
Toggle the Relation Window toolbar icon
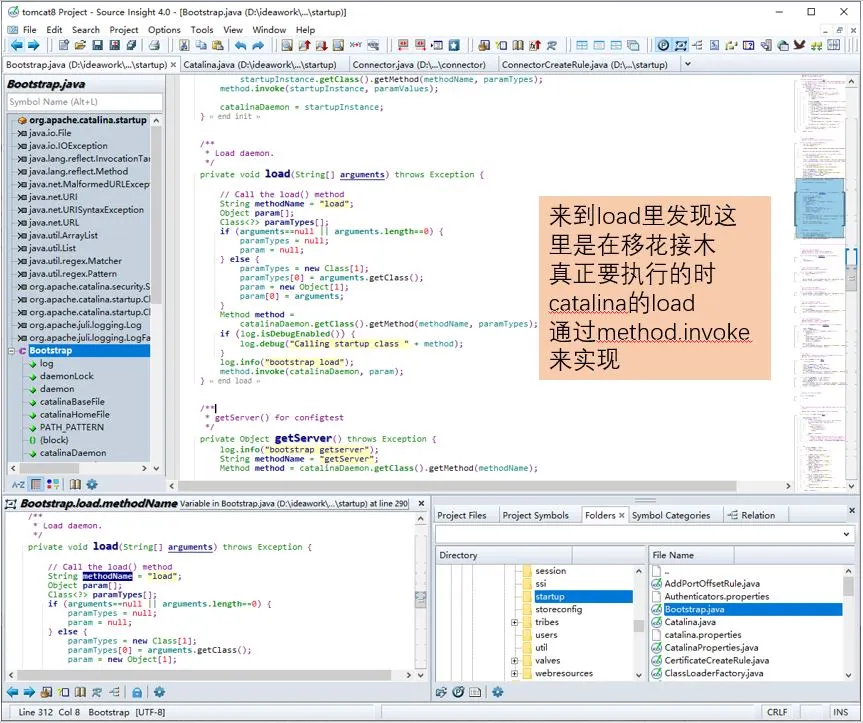[x=697, y=46]
